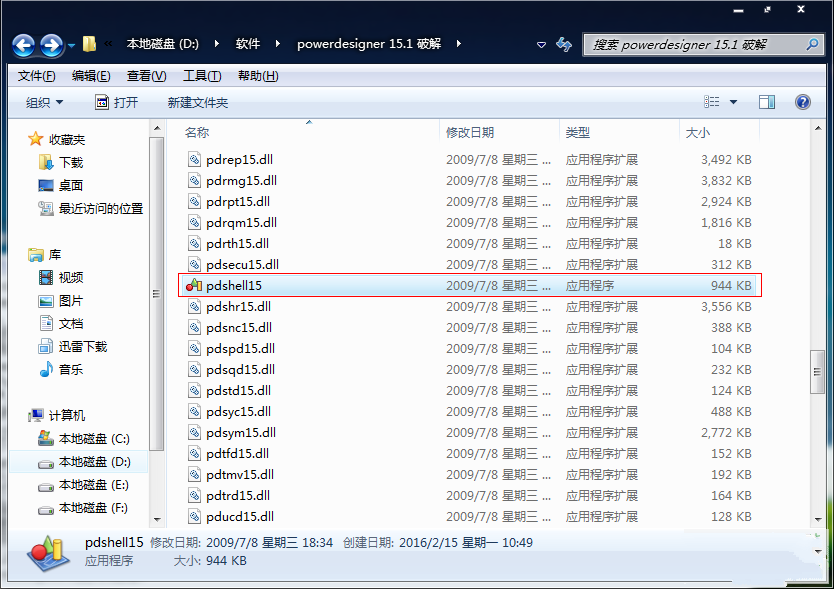This screenshot has width=834, height=589.
Task: Click the search powerdesigner 15.1 破解 box
Action: pos(702,45)
